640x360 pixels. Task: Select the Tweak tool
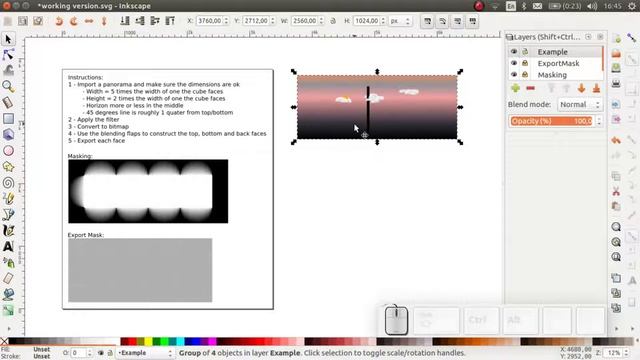click(8, 70)
